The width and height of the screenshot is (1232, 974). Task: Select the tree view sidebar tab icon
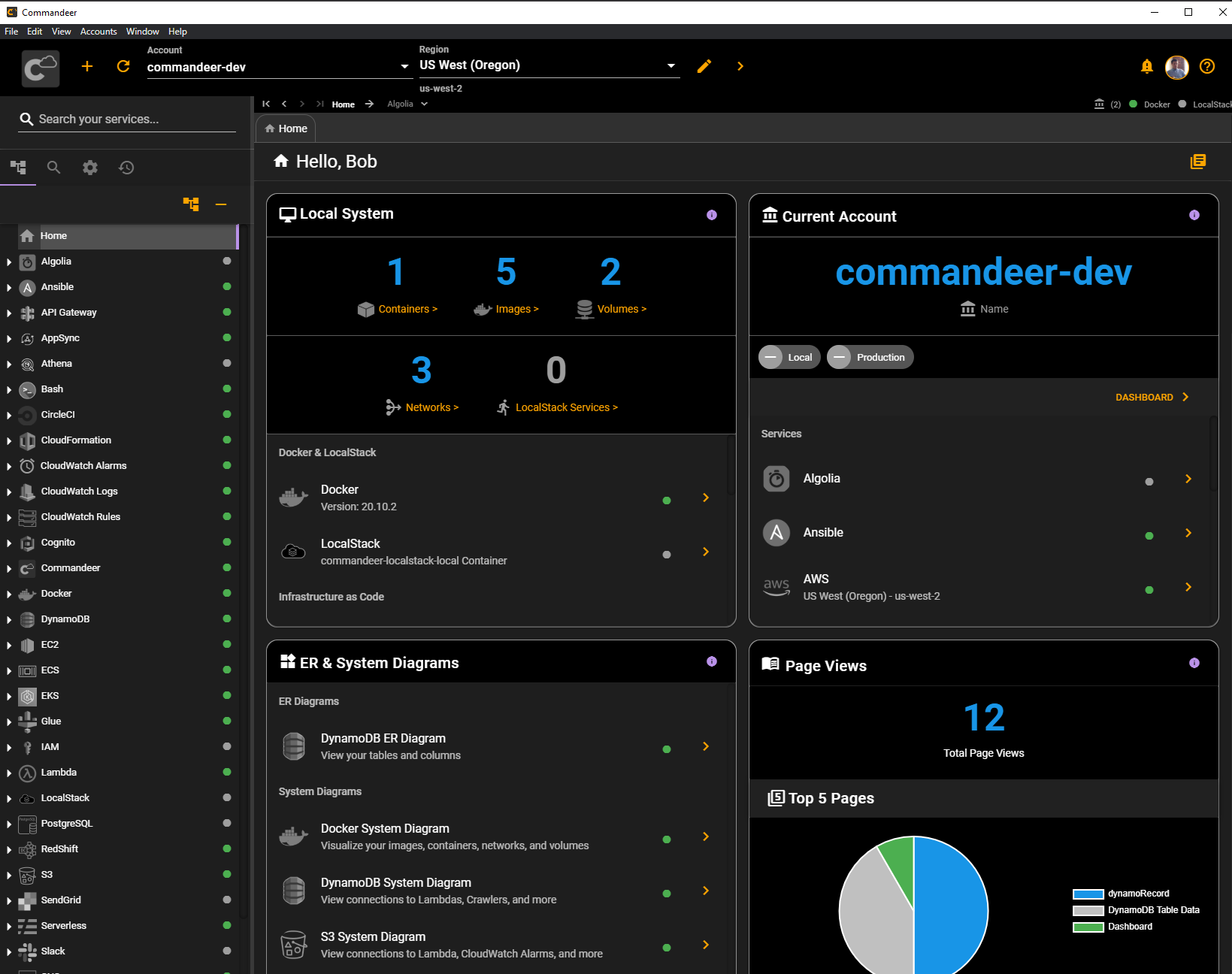[x=18, y=167]
